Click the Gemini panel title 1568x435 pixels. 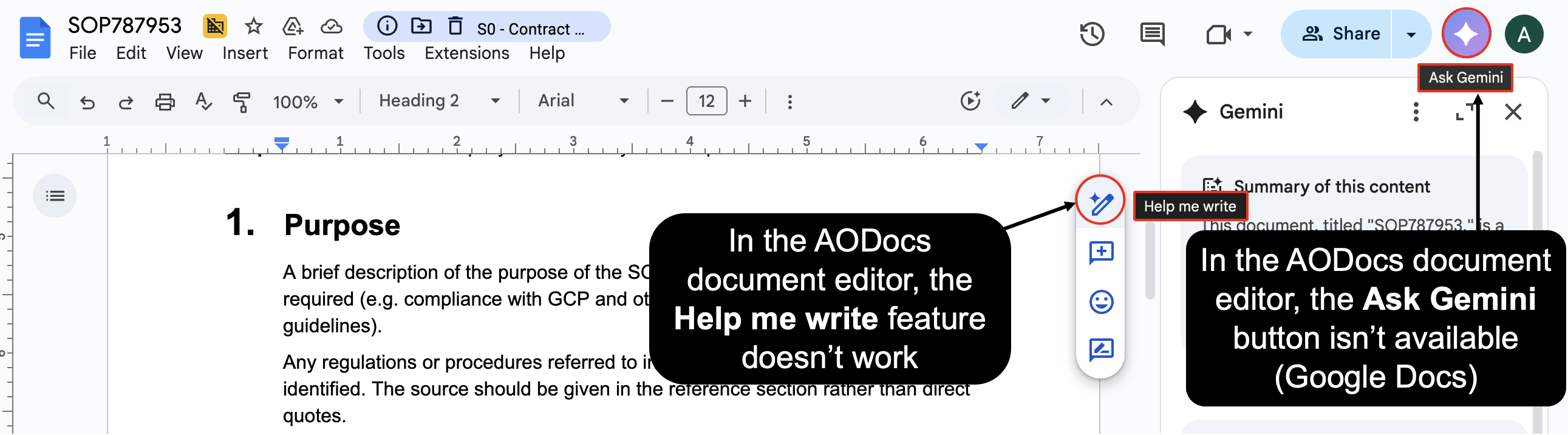(x=1251, y=112)
